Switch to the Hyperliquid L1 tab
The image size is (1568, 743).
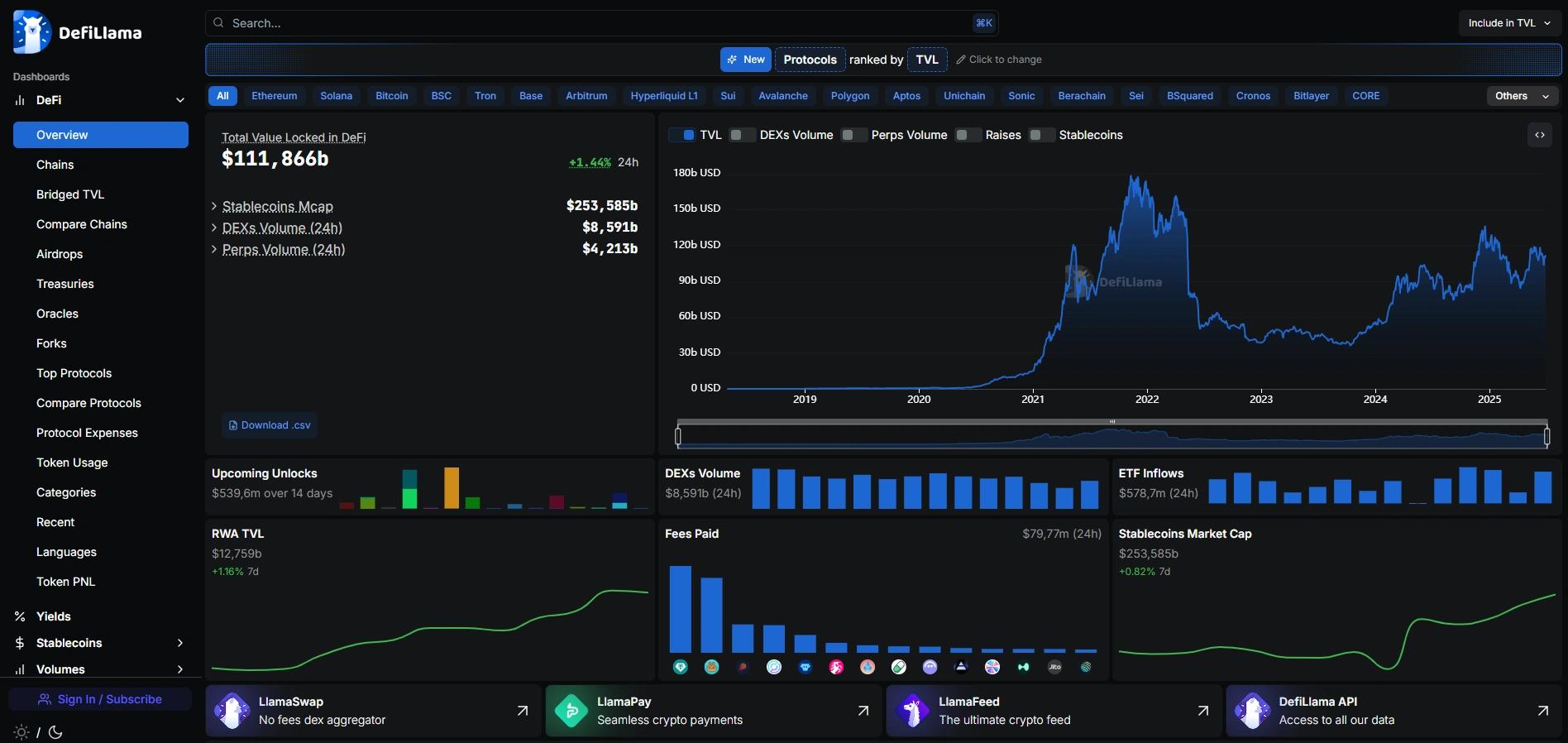point(664,96)
